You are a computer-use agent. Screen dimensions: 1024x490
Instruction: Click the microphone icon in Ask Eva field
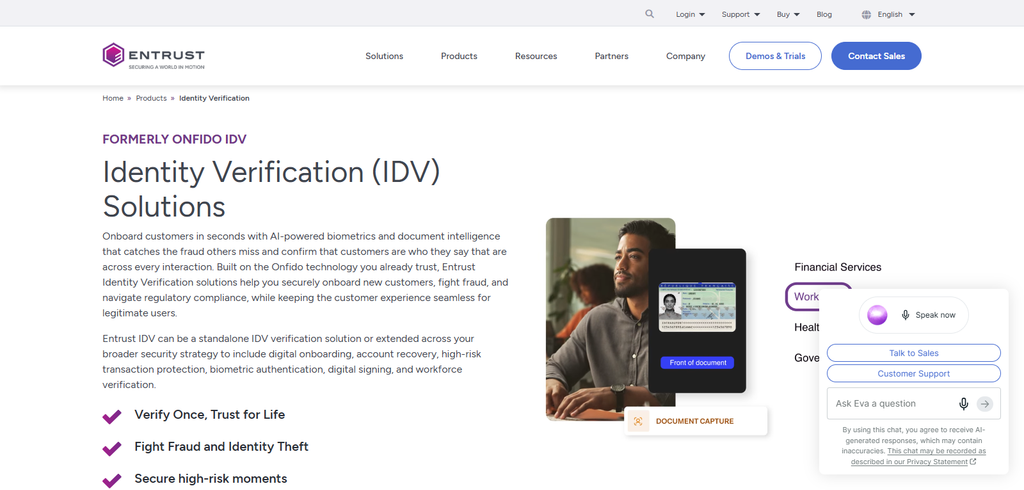(963, 404)
